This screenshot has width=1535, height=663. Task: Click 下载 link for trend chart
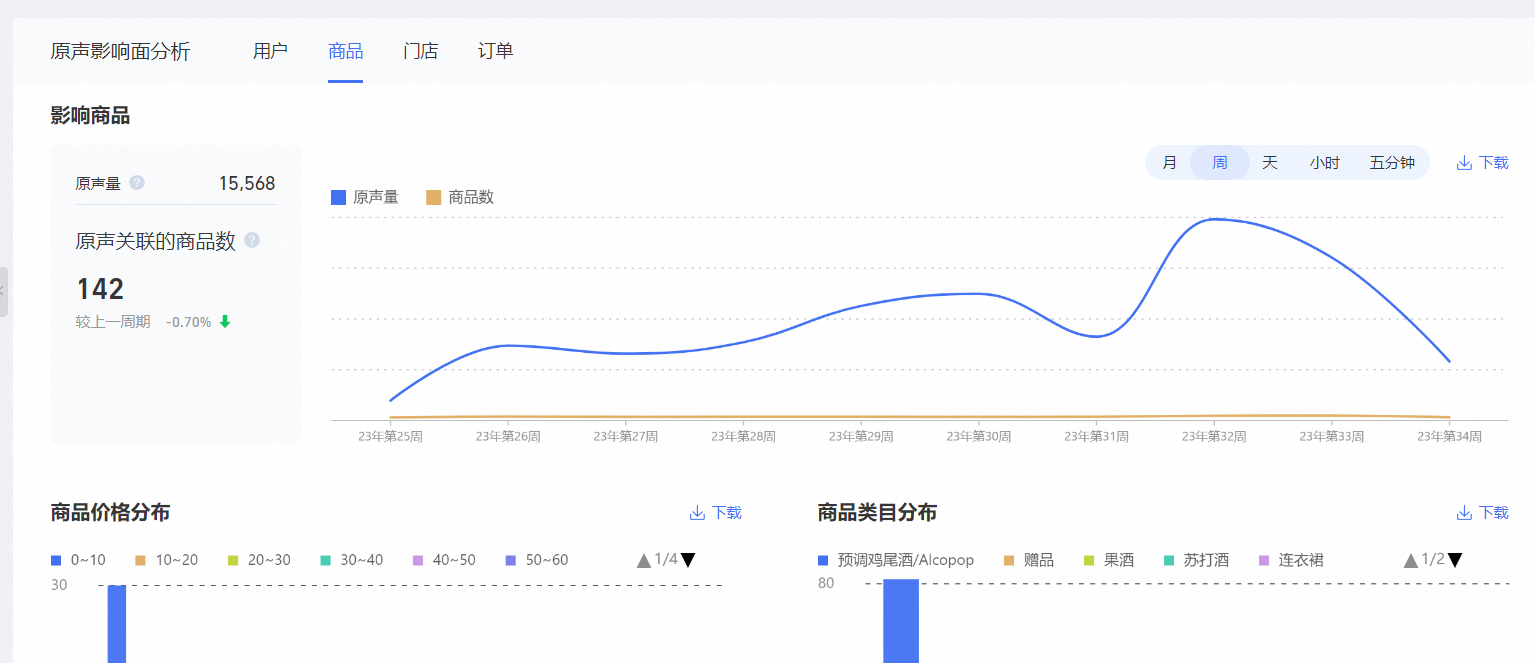(1493, 163)
